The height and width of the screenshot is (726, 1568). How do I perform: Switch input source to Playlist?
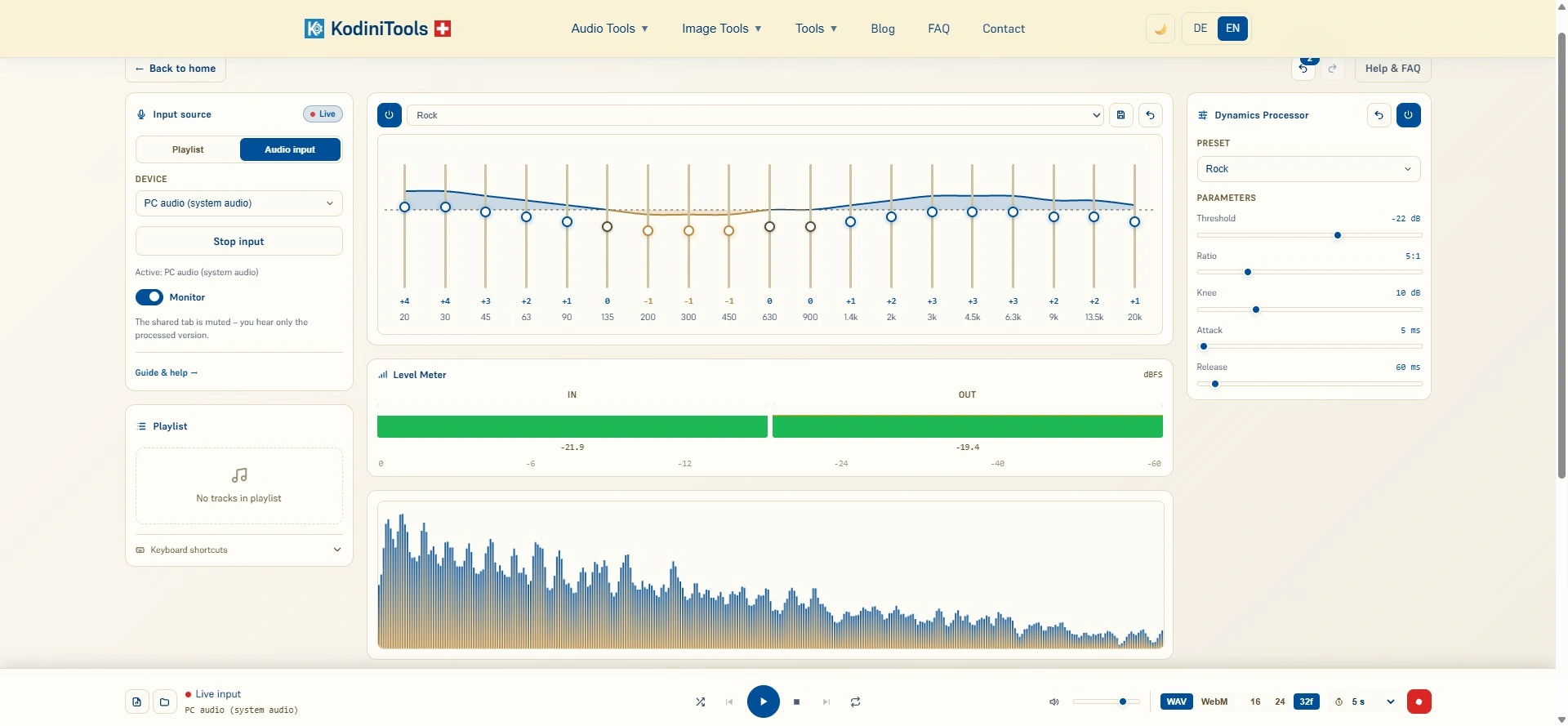(x=188, y=149)
